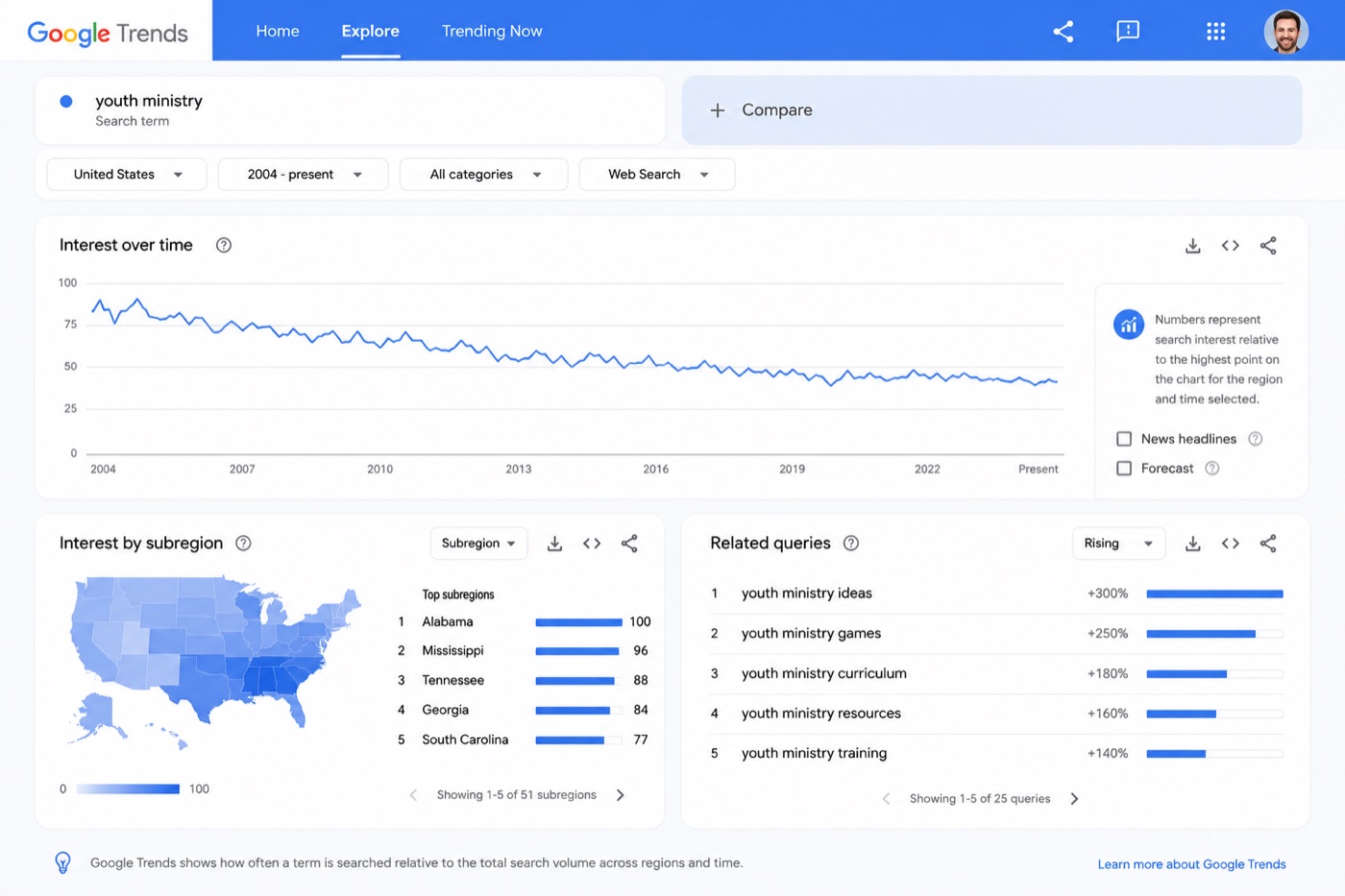Click the Google Trends logo
The width and height of the screenshot is (1345, 896).
click(108, 33)
